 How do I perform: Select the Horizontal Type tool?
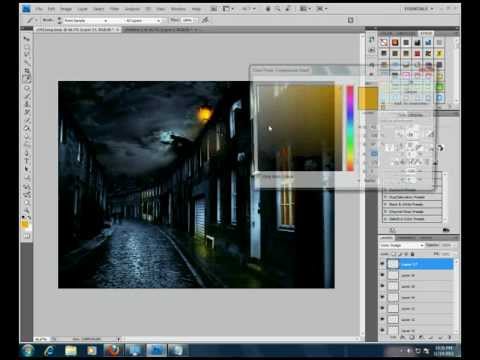point(27,160)
